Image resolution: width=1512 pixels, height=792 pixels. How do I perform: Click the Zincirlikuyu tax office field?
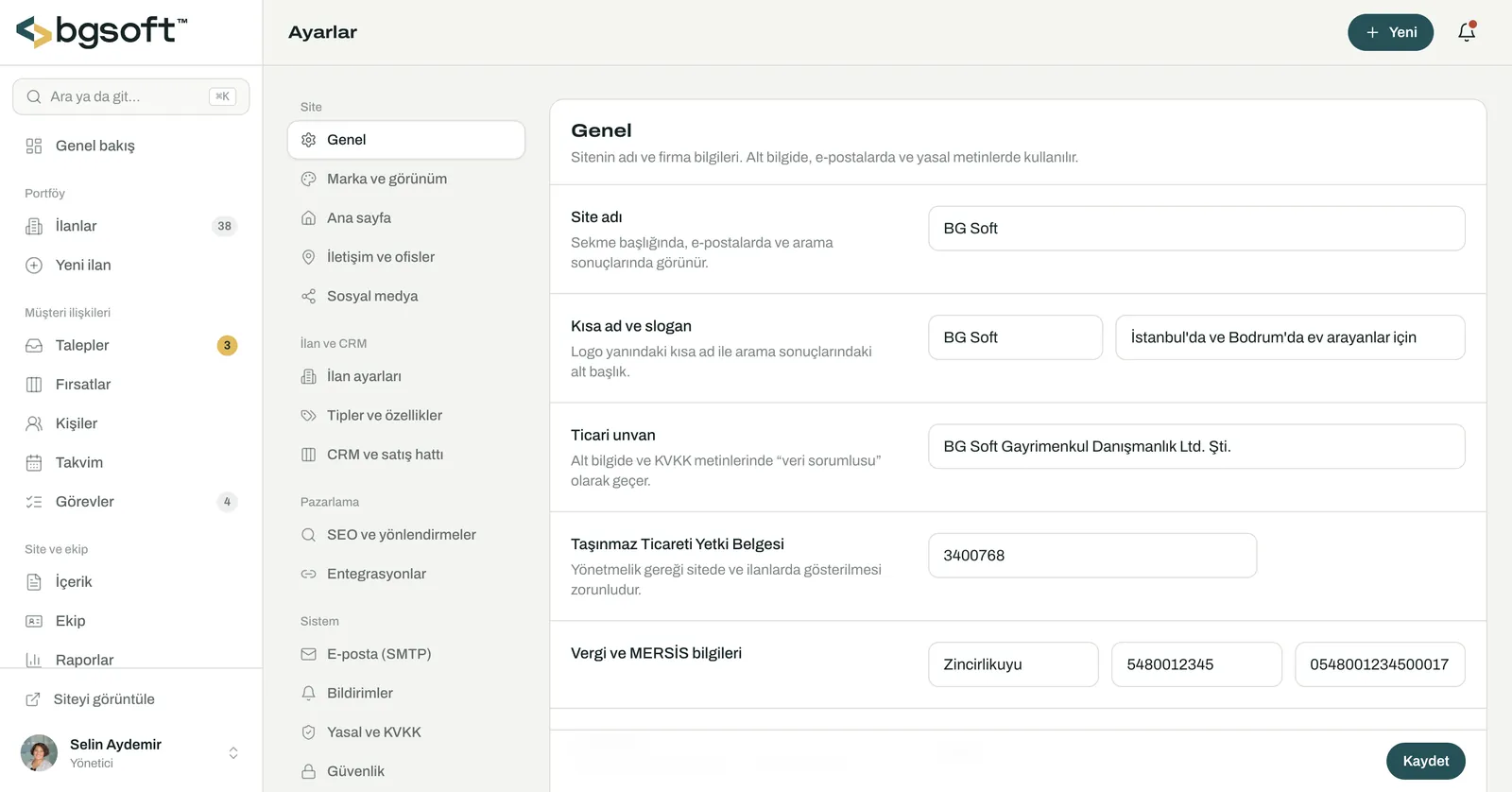coord(1013,664)
